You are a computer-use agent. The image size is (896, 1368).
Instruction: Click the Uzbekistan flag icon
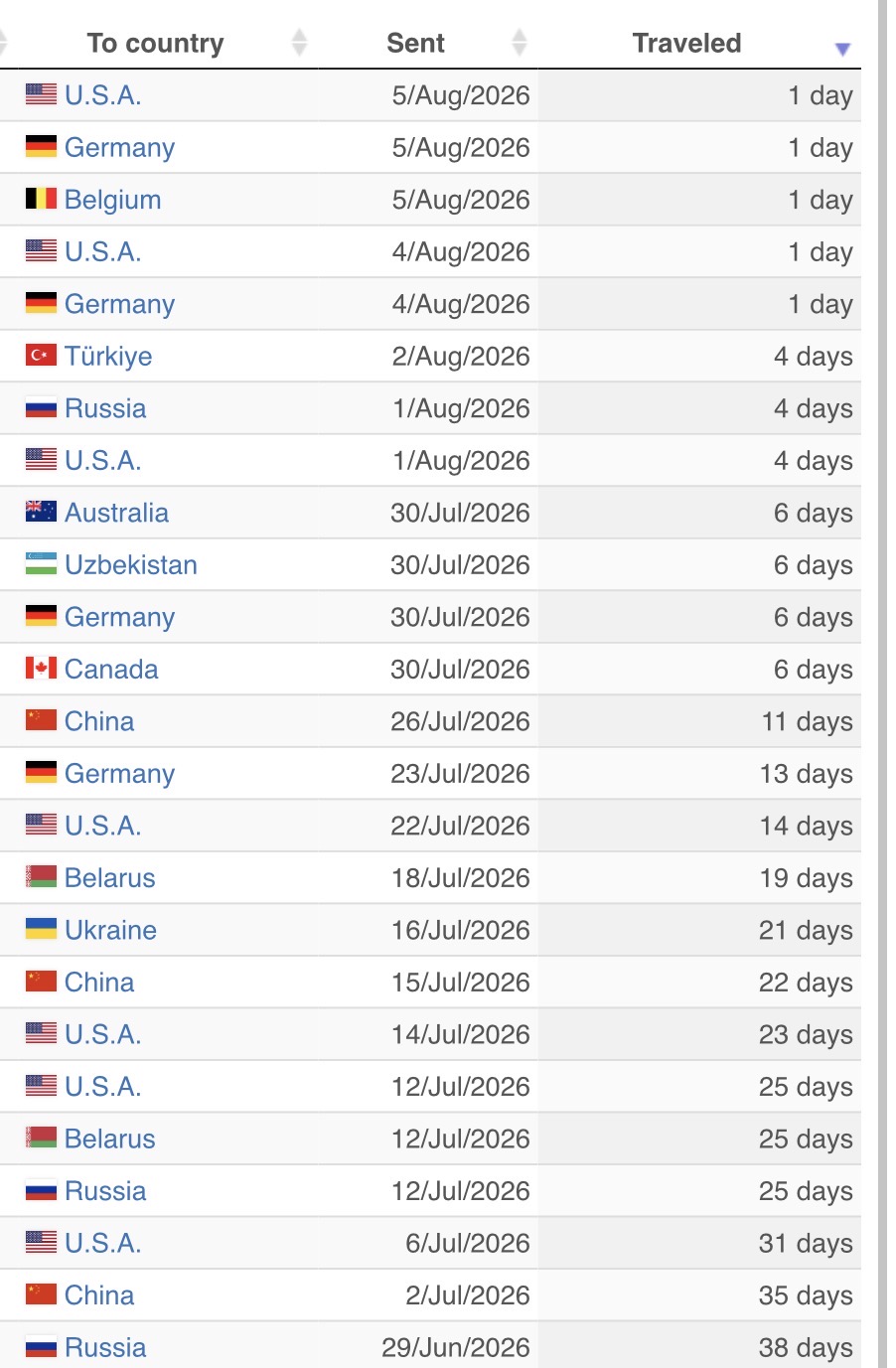pyautogui.click(x=41, y=564)
